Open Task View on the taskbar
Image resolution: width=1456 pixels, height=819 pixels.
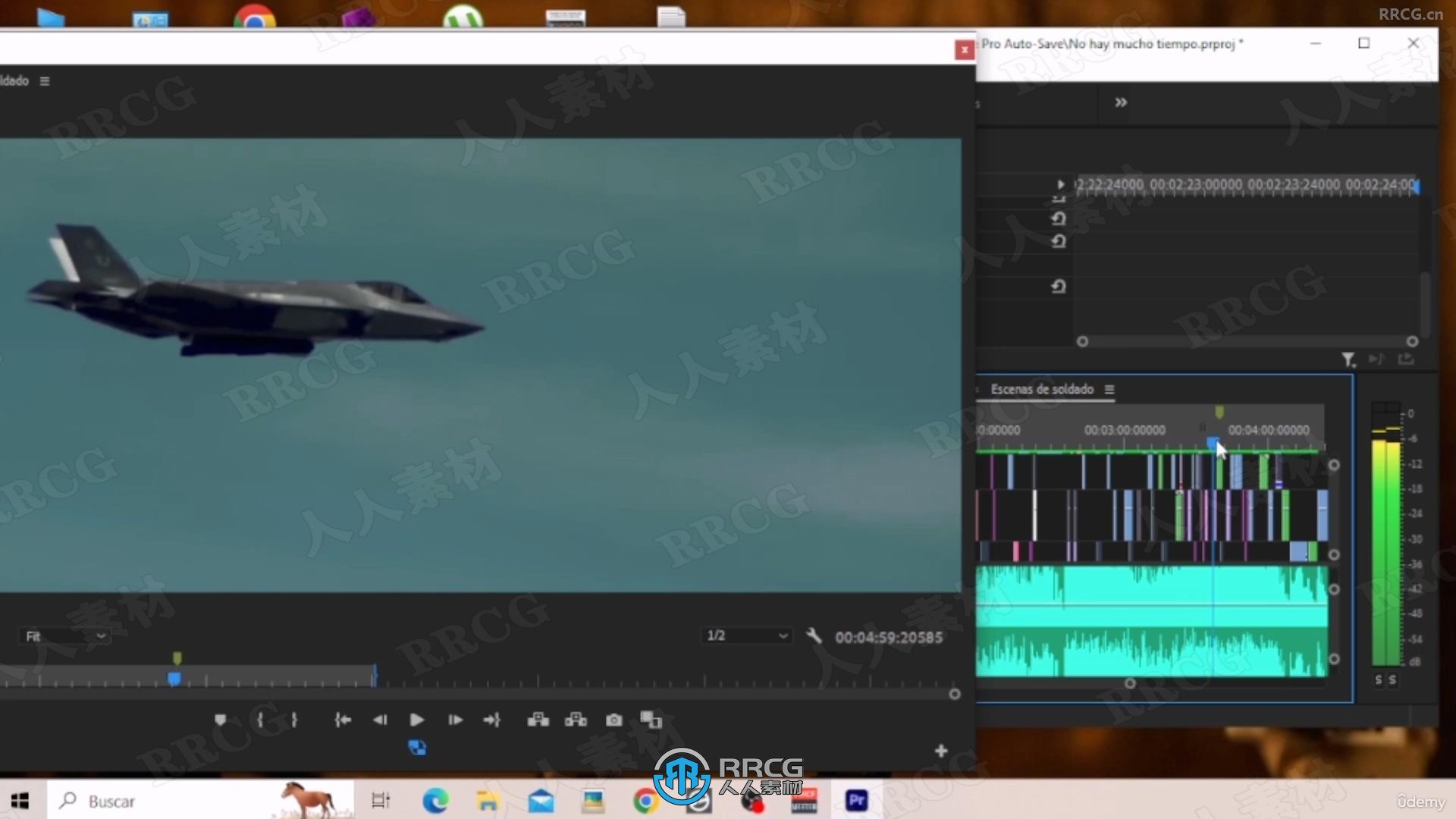coord(381,800)
